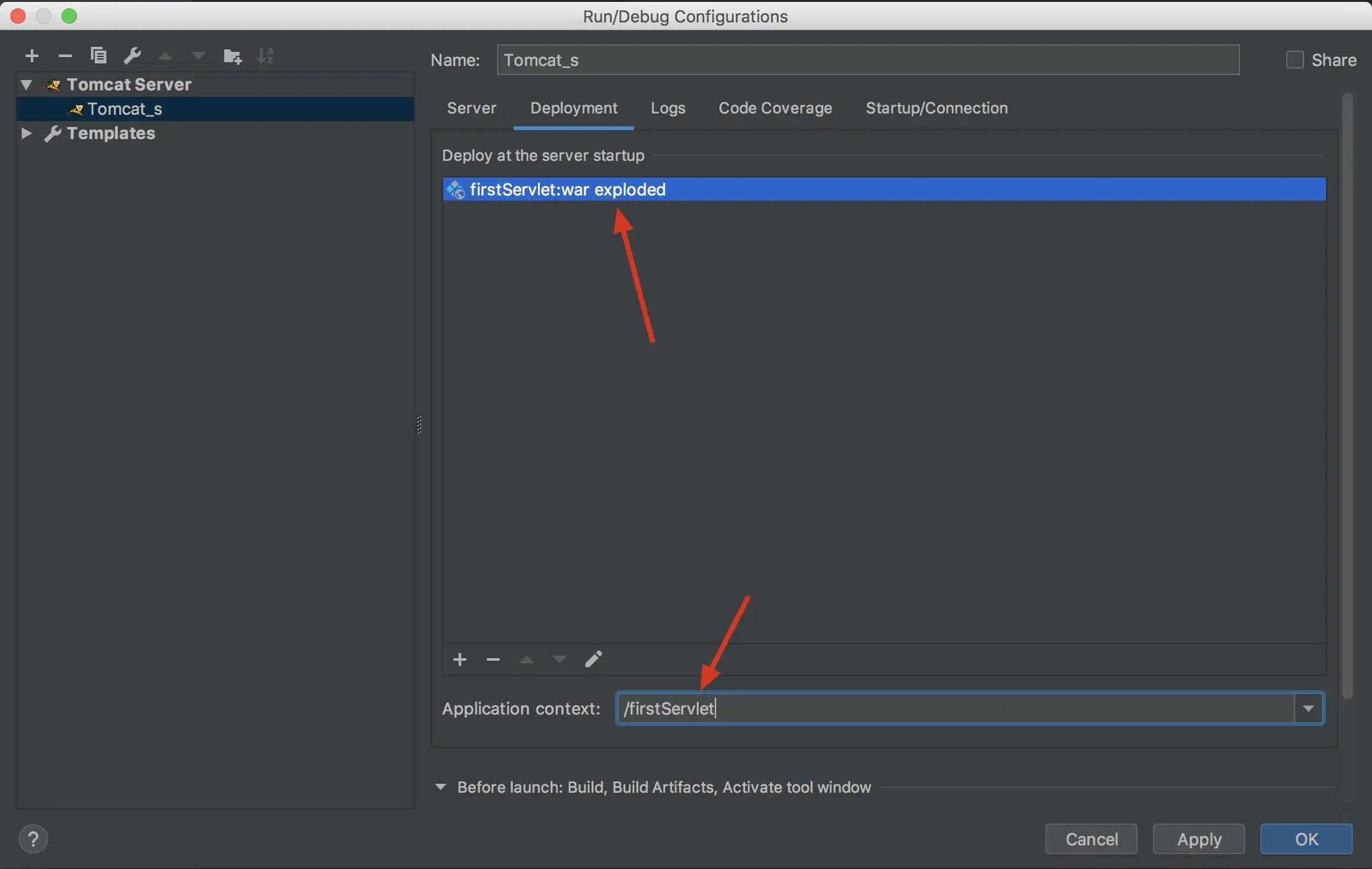Remove selected configuration with minus icon
This screenshot has width=1372, height=869.
pos(65,56)
